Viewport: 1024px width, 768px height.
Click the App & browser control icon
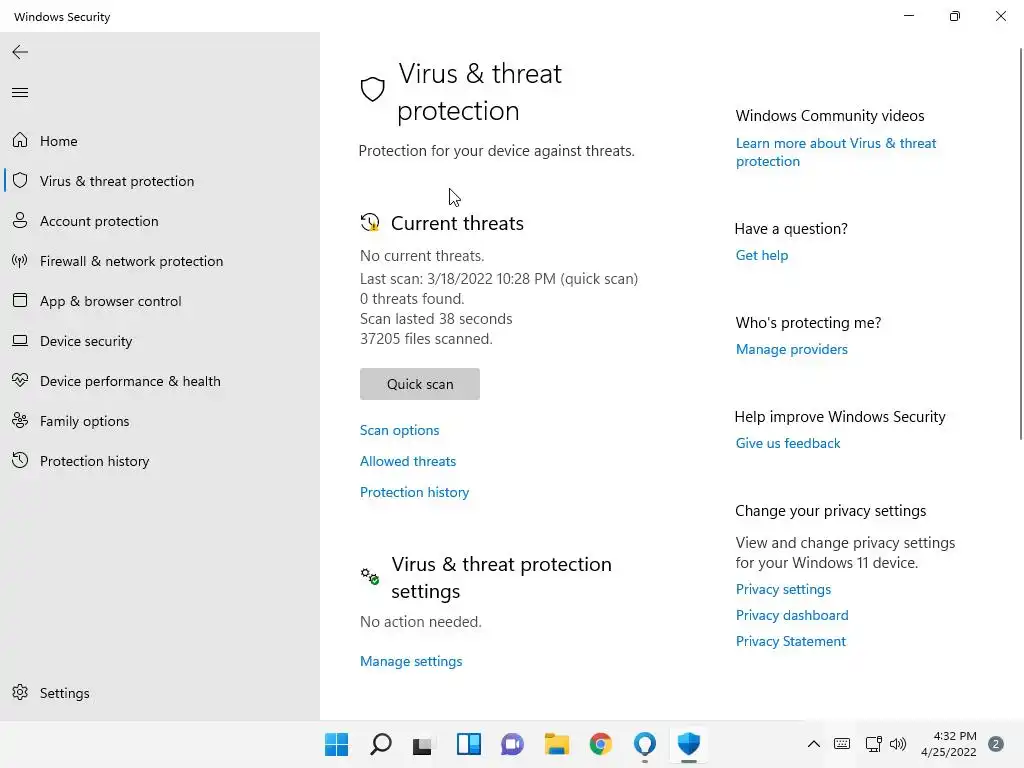[x=20, y=301]
